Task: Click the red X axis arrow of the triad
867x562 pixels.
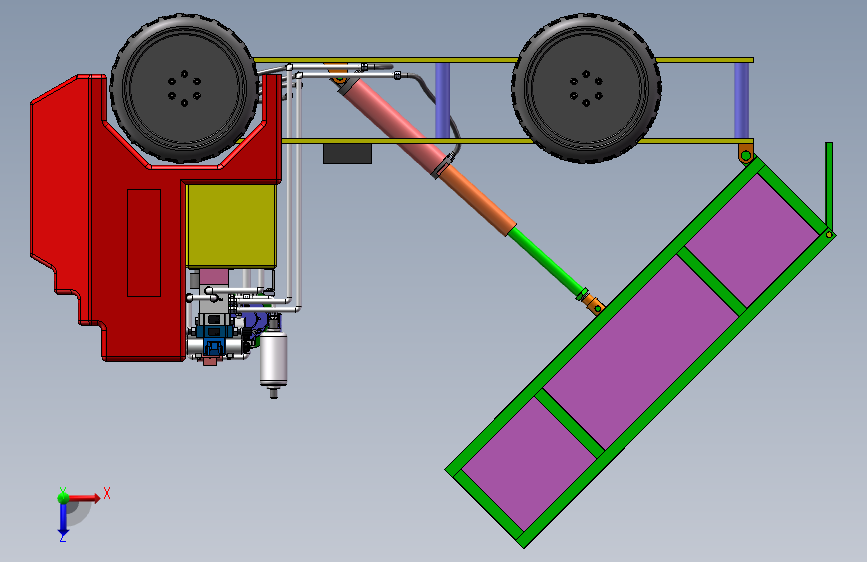Action: (x=85, y=498)
